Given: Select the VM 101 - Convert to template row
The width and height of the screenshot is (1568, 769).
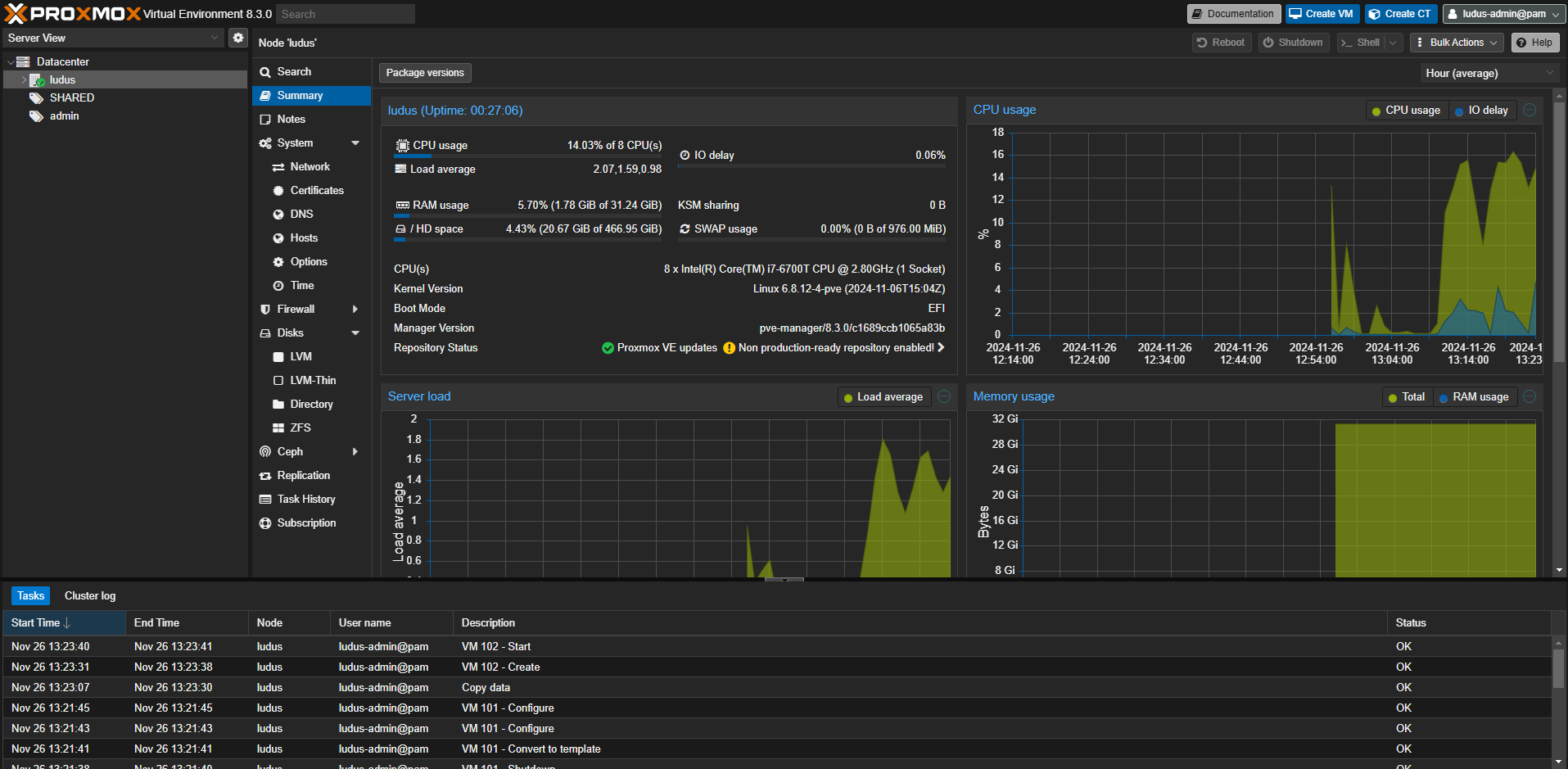Looking at the screenshot, I should click(x=776, y=749).
